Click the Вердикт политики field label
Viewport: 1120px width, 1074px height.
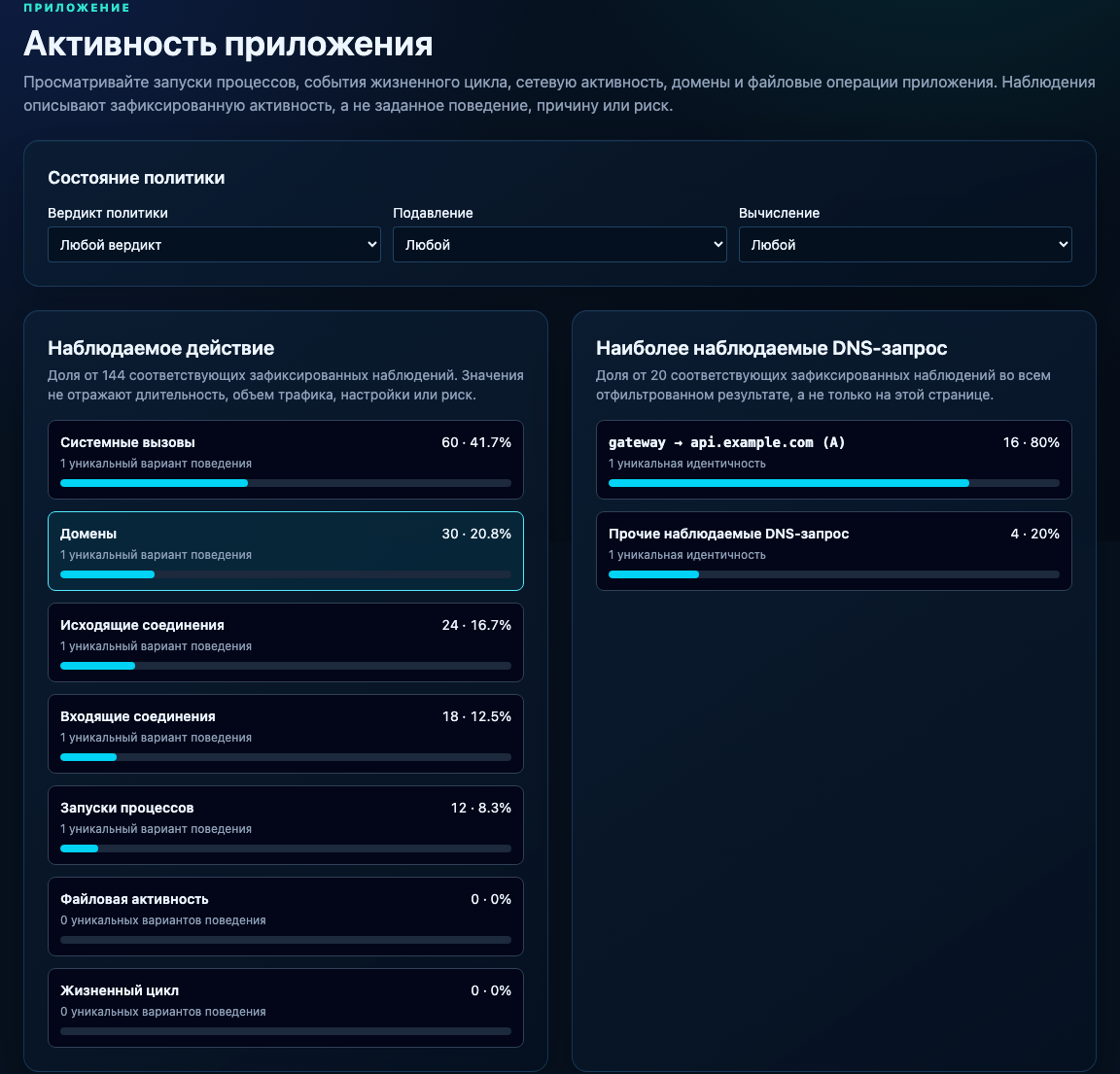(x=108, y=214)
